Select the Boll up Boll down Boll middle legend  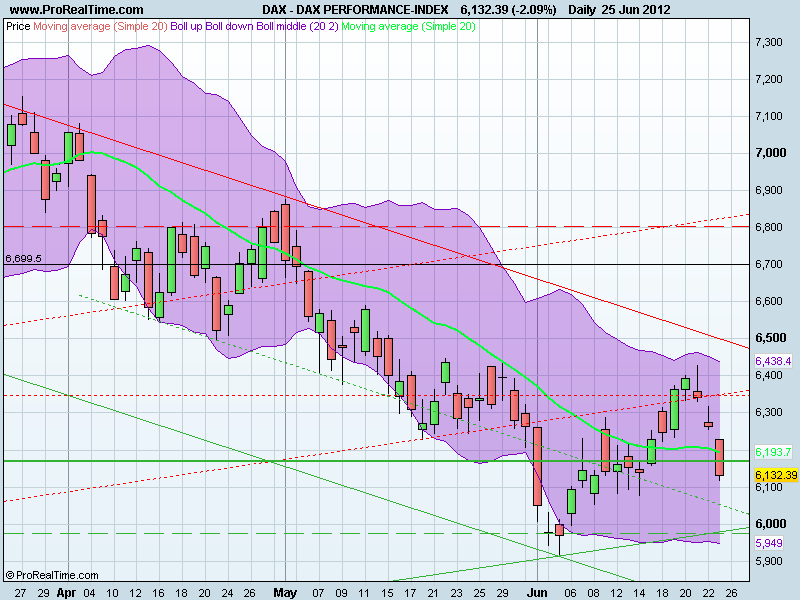[254, 26]
